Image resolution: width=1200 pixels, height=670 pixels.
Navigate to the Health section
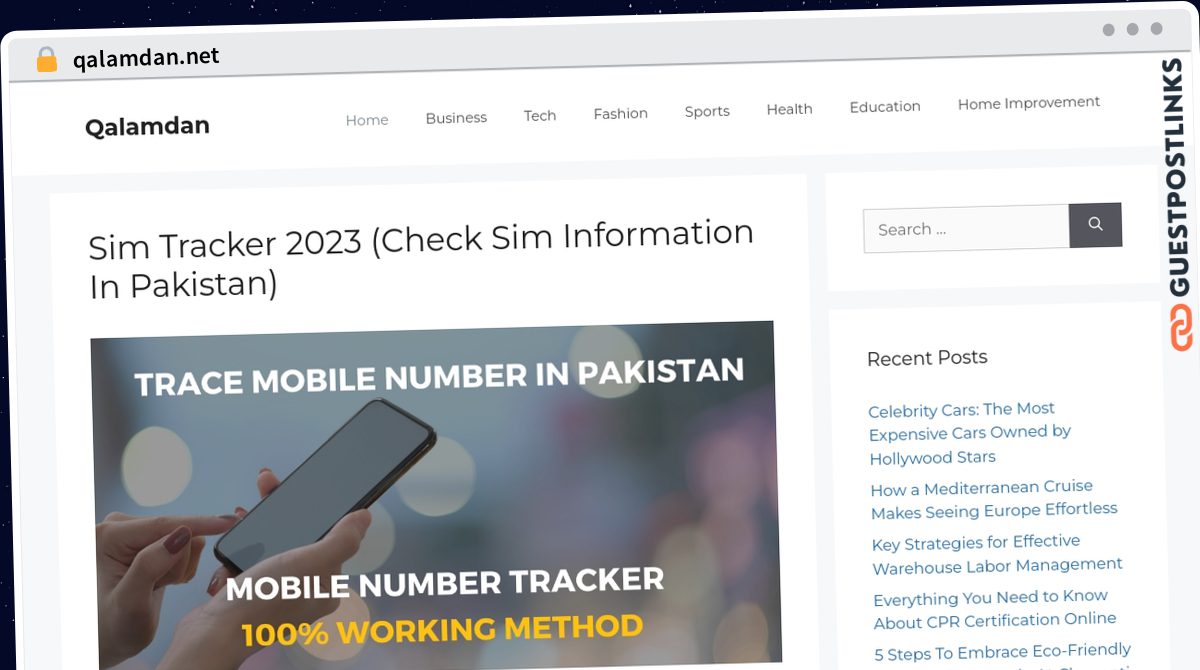pos(789,109)
